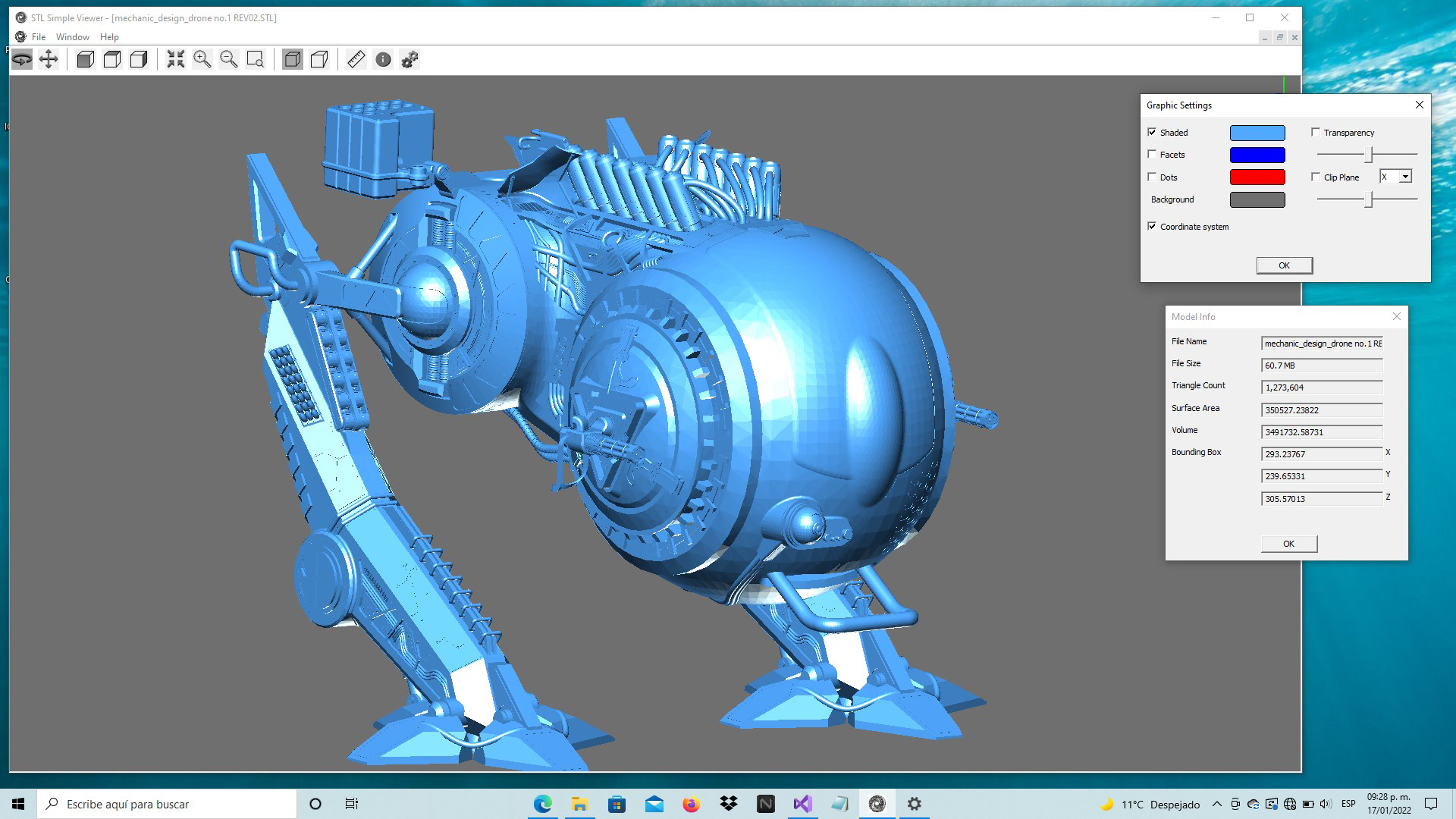Toggle the Coordinate system checkbox
Screen dimensions: 1456x819
click(x=1152, y=226)
